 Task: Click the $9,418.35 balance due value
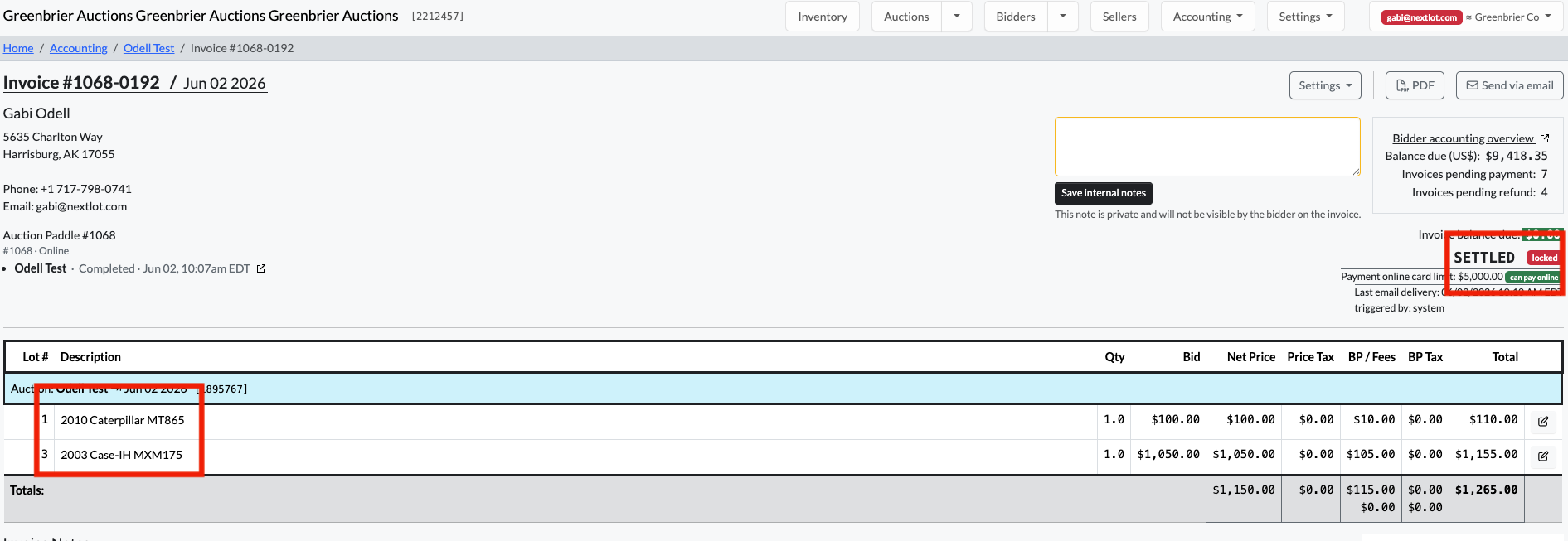[1517, 156]
